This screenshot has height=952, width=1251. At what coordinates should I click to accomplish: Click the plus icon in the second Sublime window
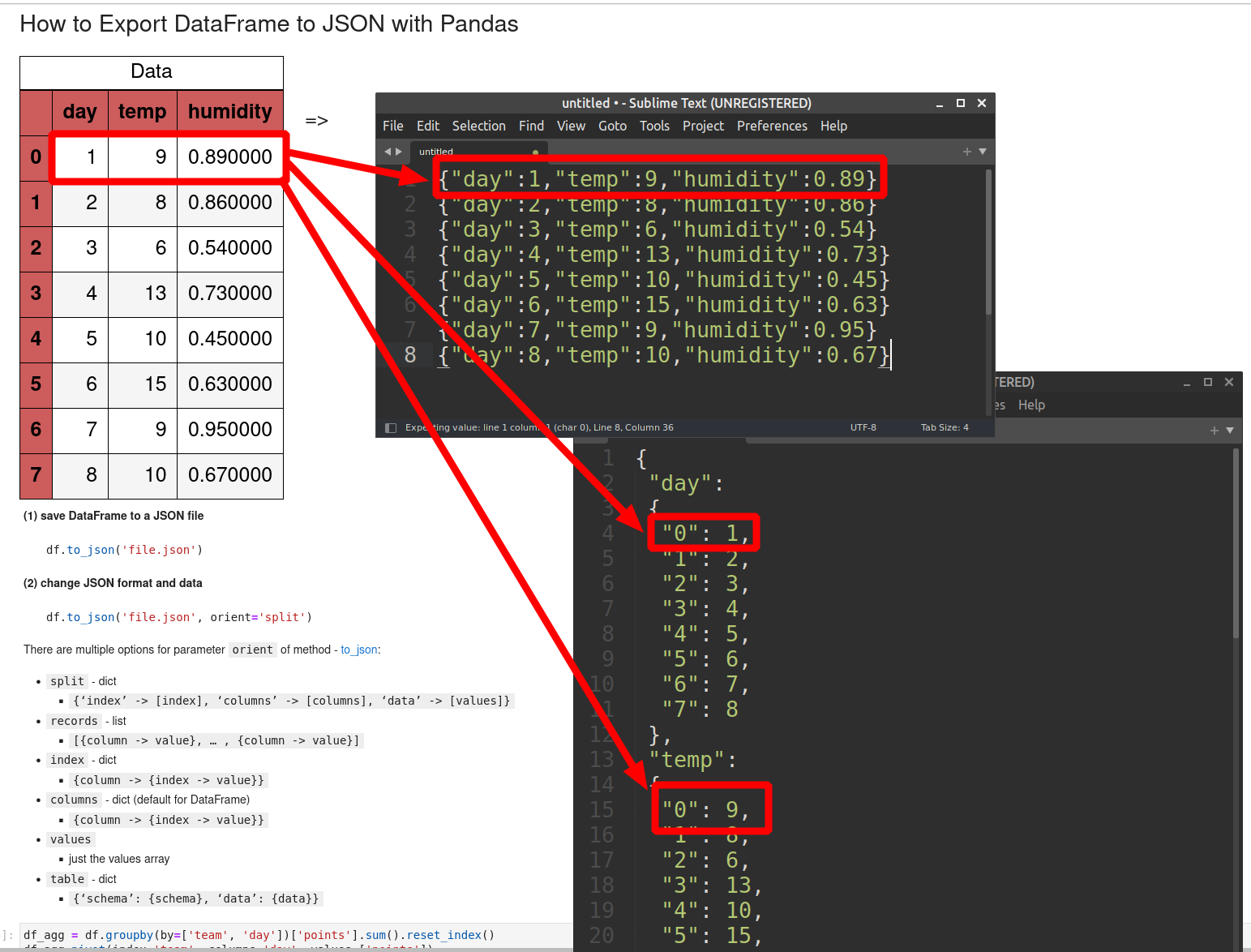(1213, 430)
